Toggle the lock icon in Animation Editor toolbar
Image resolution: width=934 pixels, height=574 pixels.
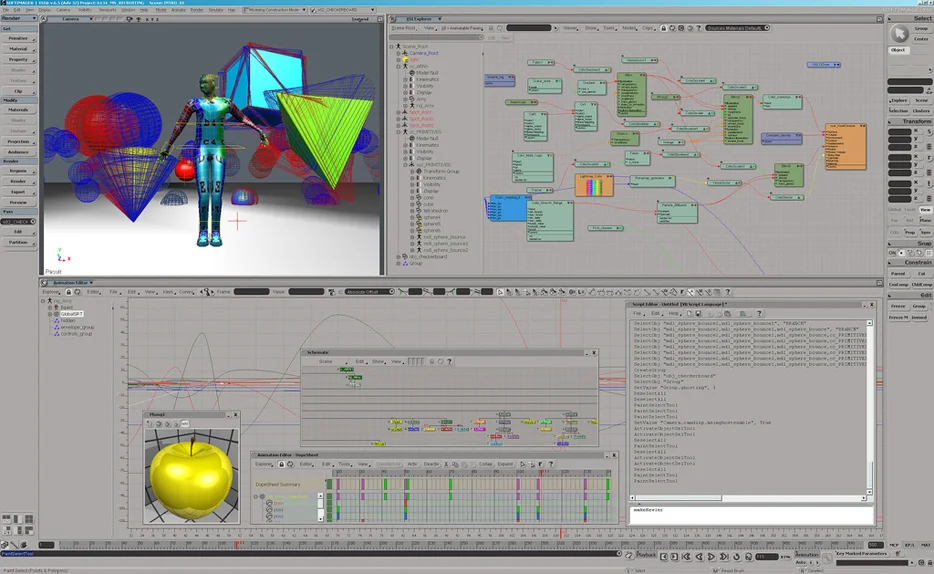tap(69, 292)
